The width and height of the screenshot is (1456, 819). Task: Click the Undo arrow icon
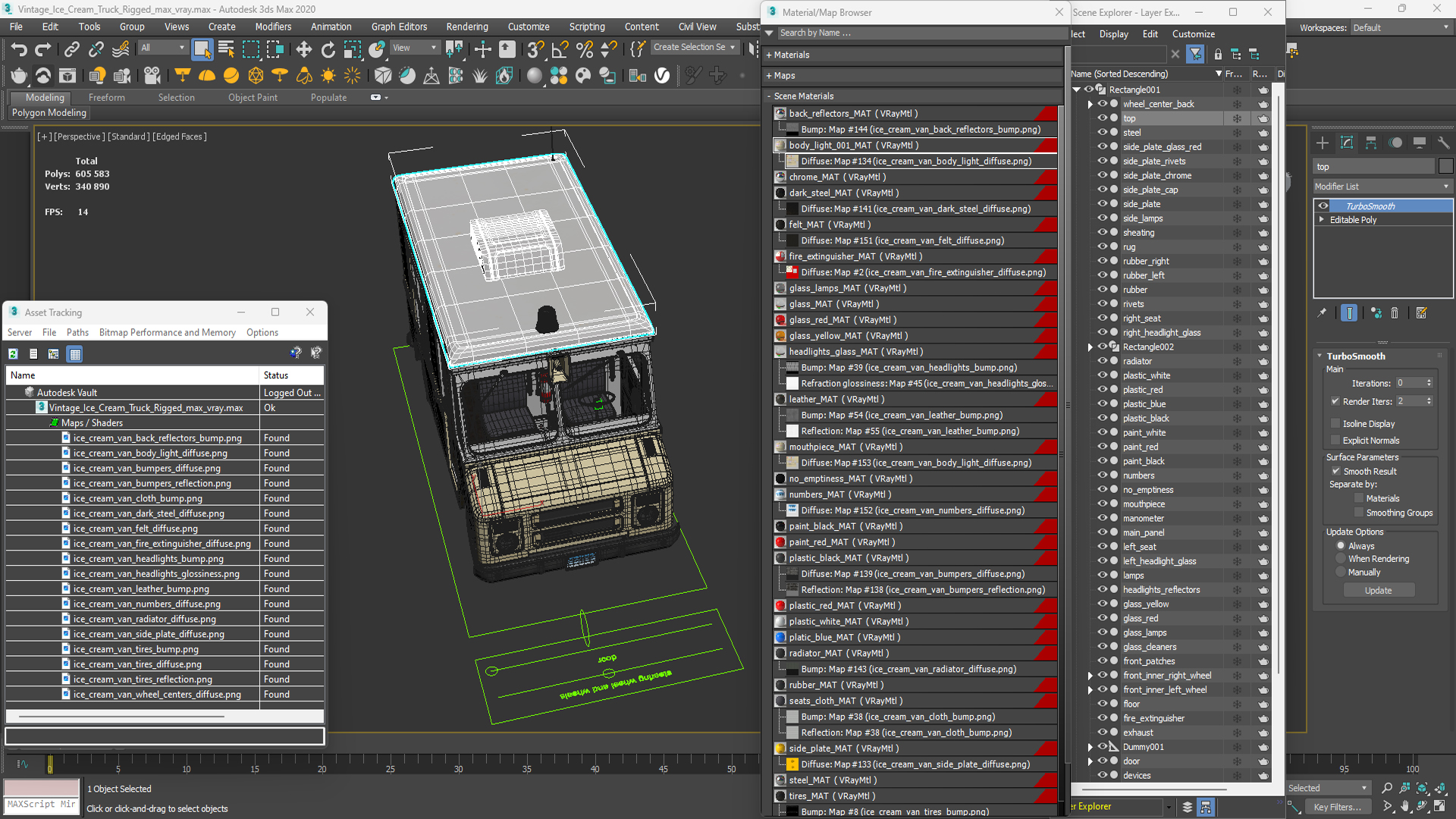point(19,49)
